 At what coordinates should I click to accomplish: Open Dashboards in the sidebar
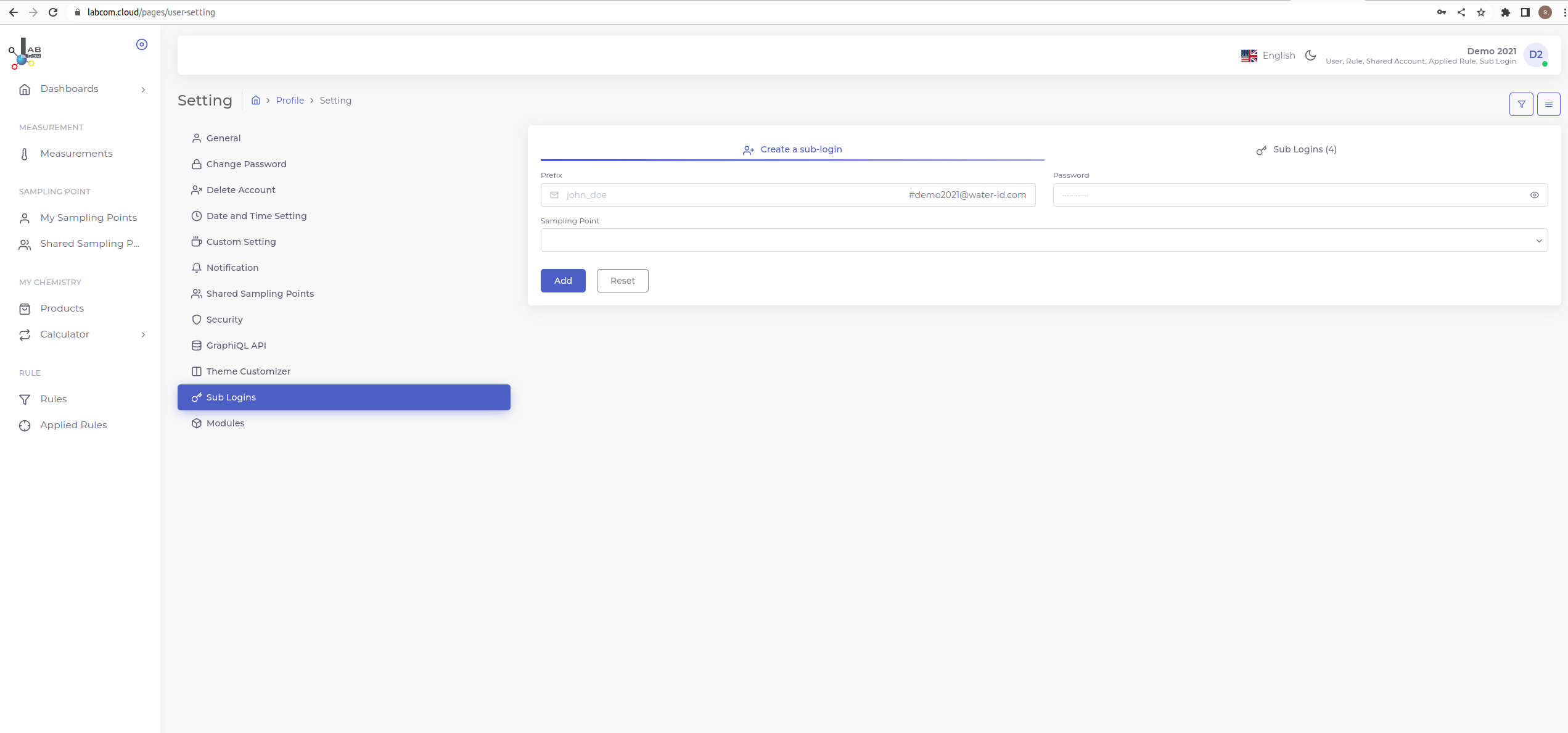pos(69,89)
